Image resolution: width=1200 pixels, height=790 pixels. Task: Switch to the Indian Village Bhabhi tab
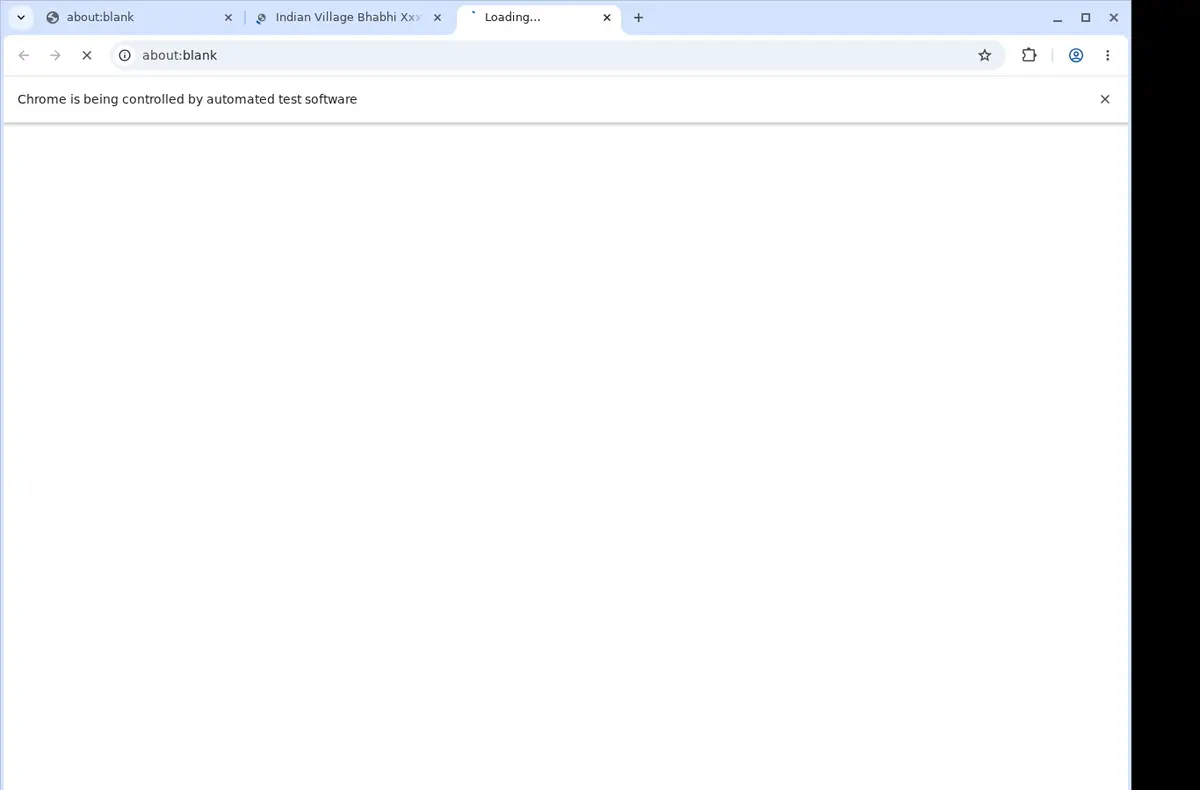coord(348,17)
